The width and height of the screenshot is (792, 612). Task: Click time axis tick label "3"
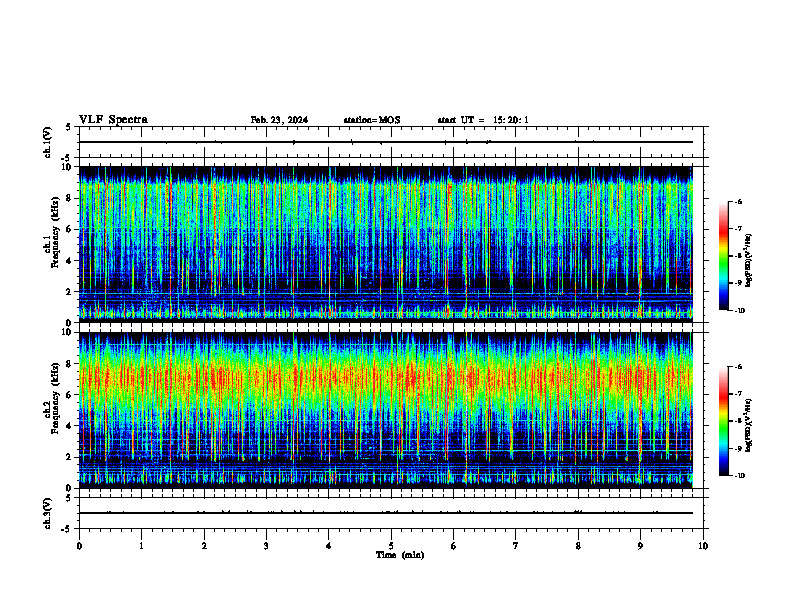(x=266, y=546)
